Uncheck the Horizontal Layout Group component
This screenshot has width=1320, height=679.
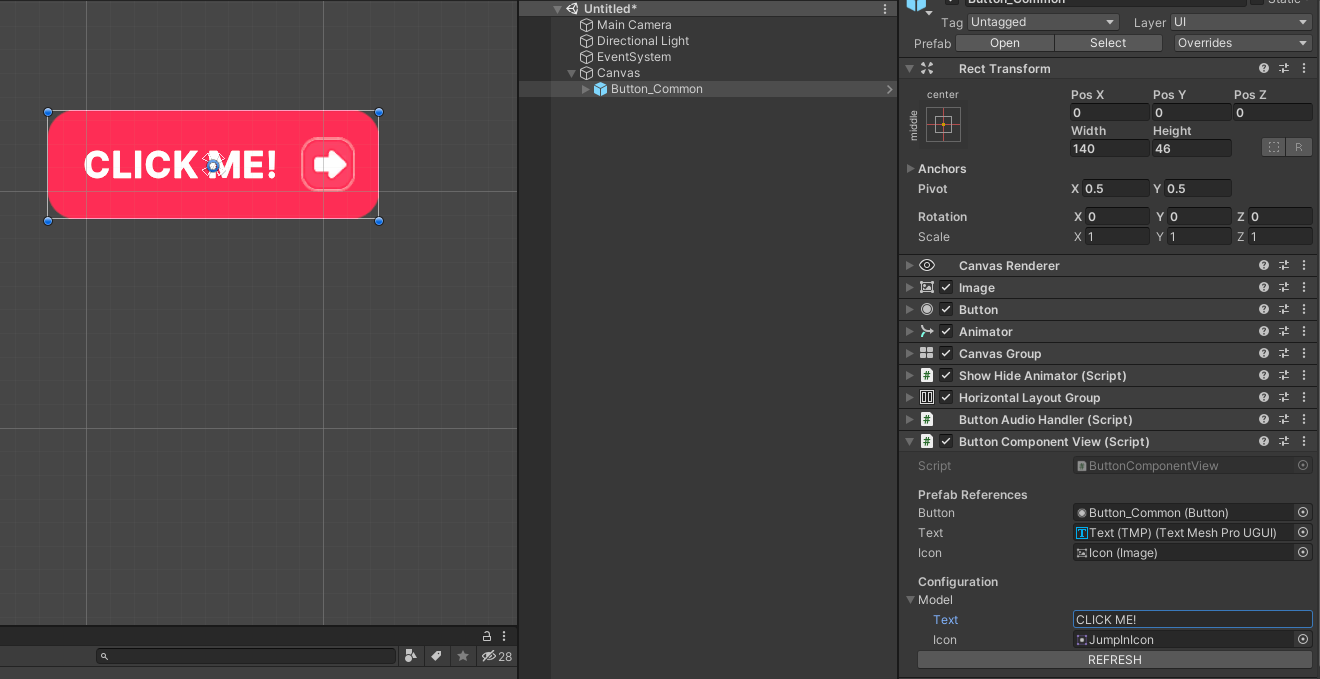(946, 398)
